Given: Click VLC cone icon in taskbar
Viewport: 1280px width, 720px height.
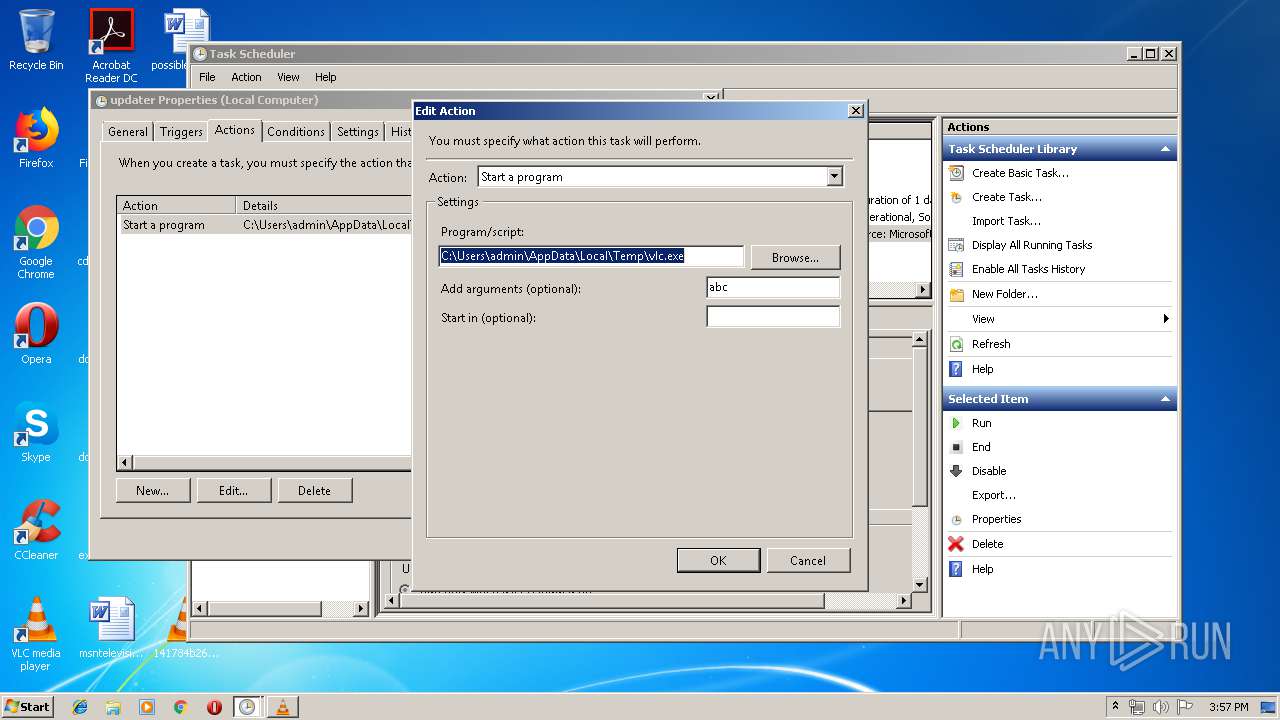Looking at the screenshot, I should click(x=282, y=707).
